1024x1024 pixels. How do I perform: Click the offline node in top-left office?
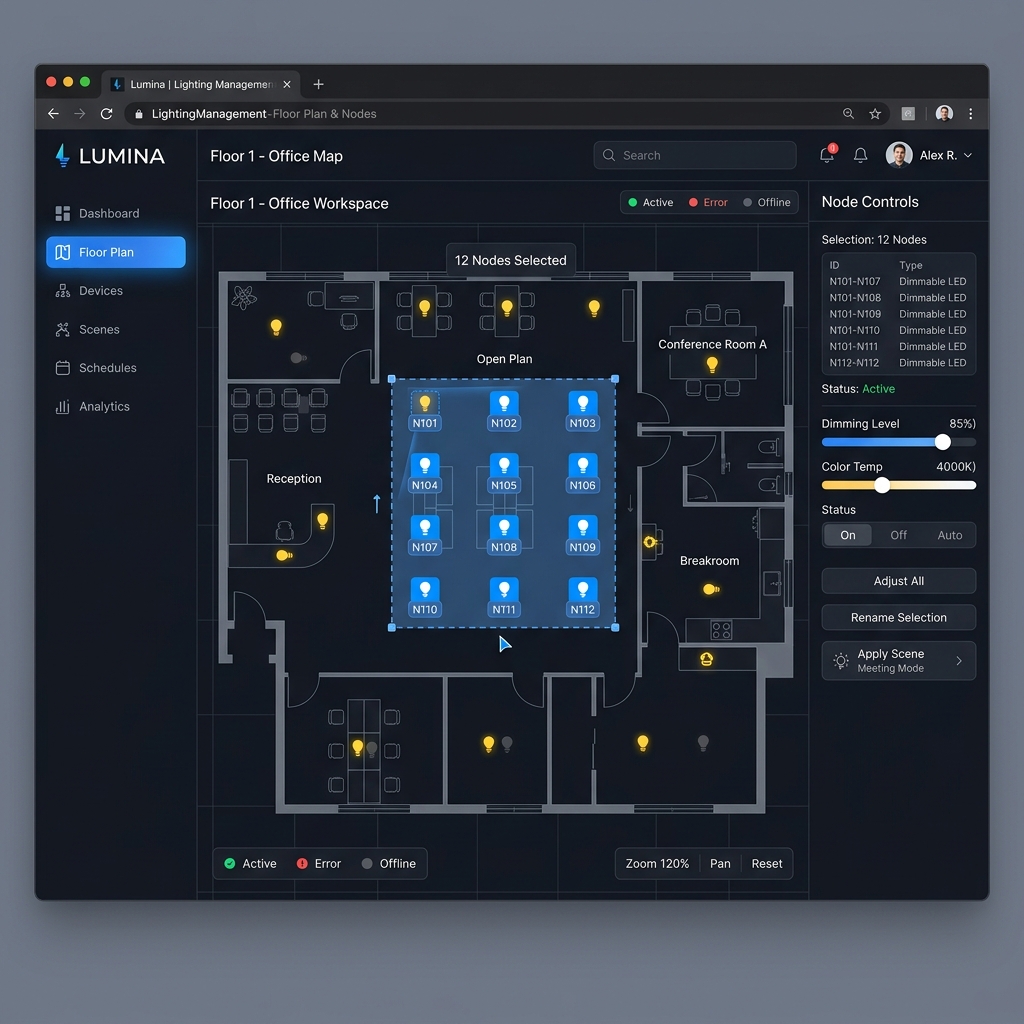(x=298, y=358)
